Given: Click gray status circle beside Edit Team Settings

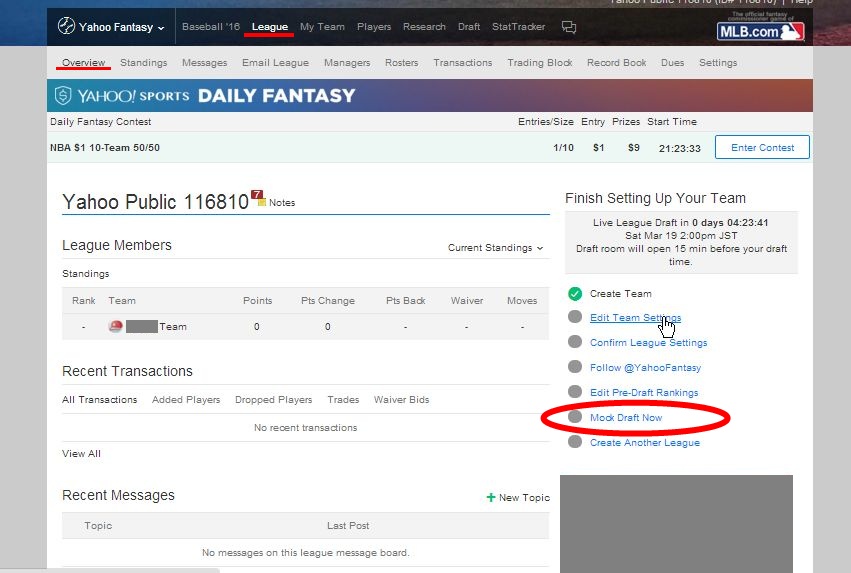Looking at the screenshot, I should click(575, 317).
